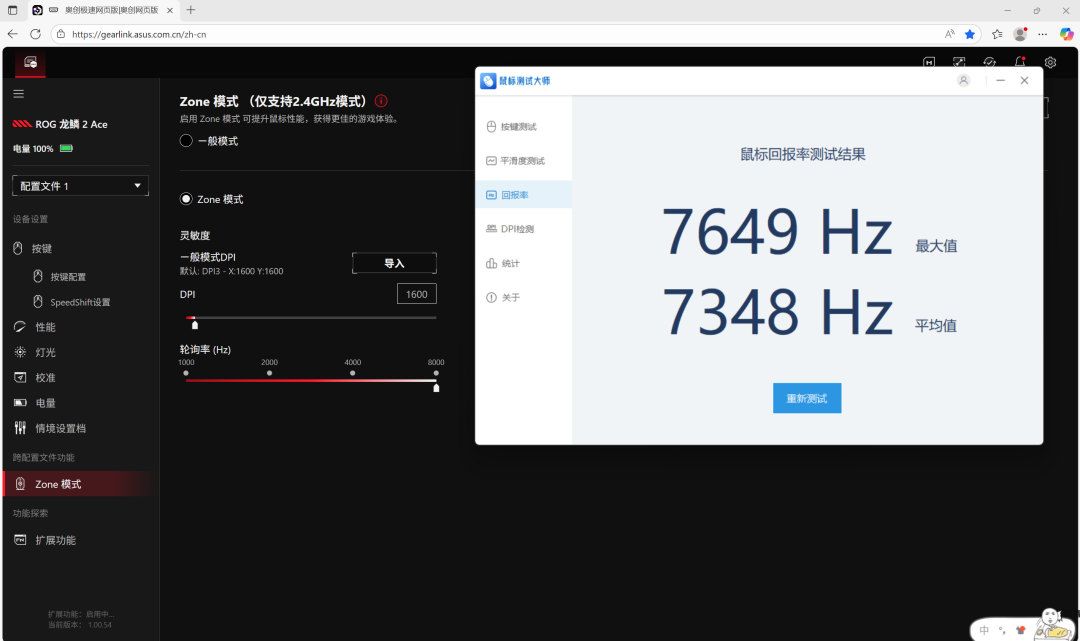Click the 重新测试 retest button
This screenshot has width=1080, height=641.
click(x=807, y=398)
